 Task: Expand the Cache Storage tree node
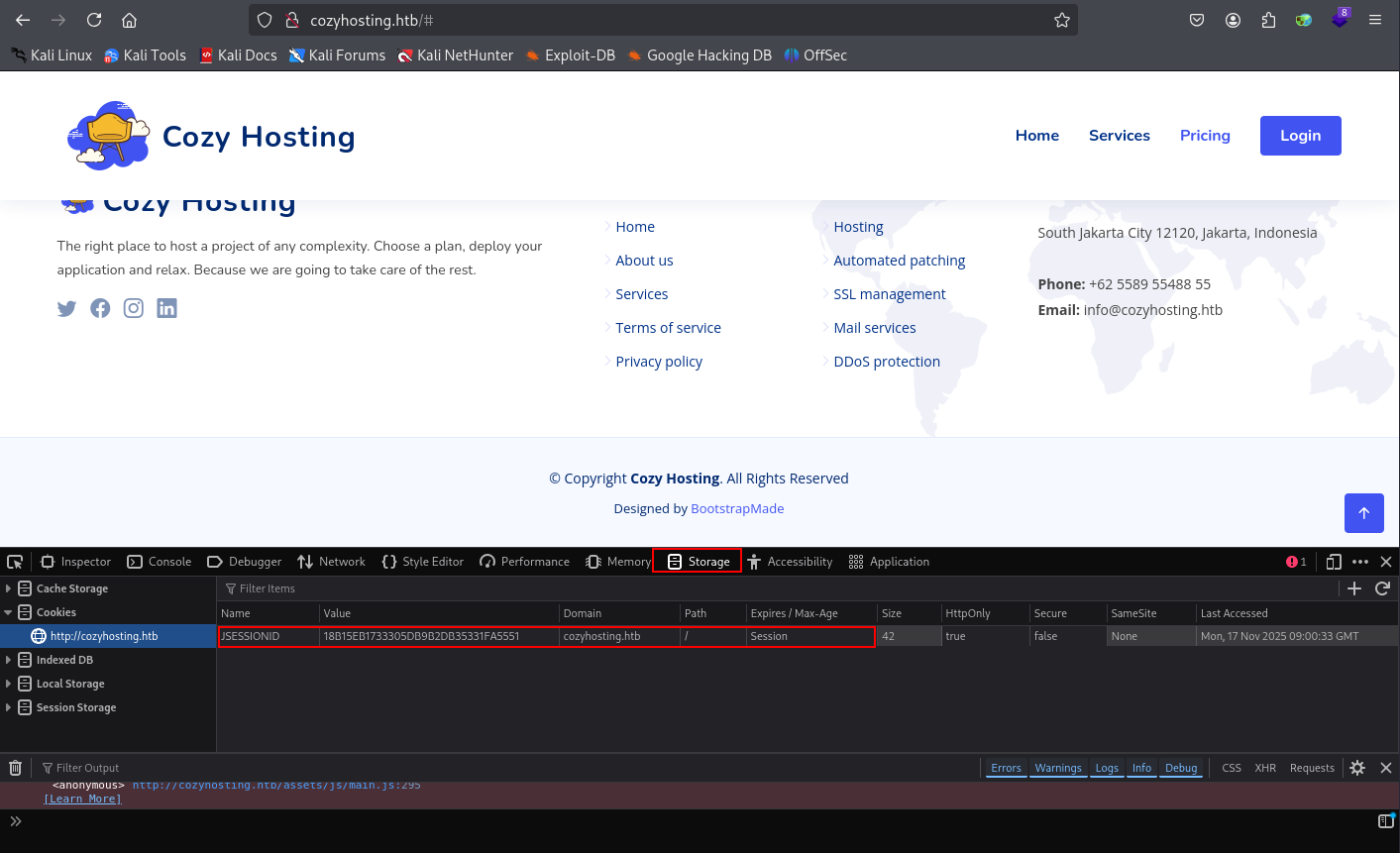click(x=8, y=588)
